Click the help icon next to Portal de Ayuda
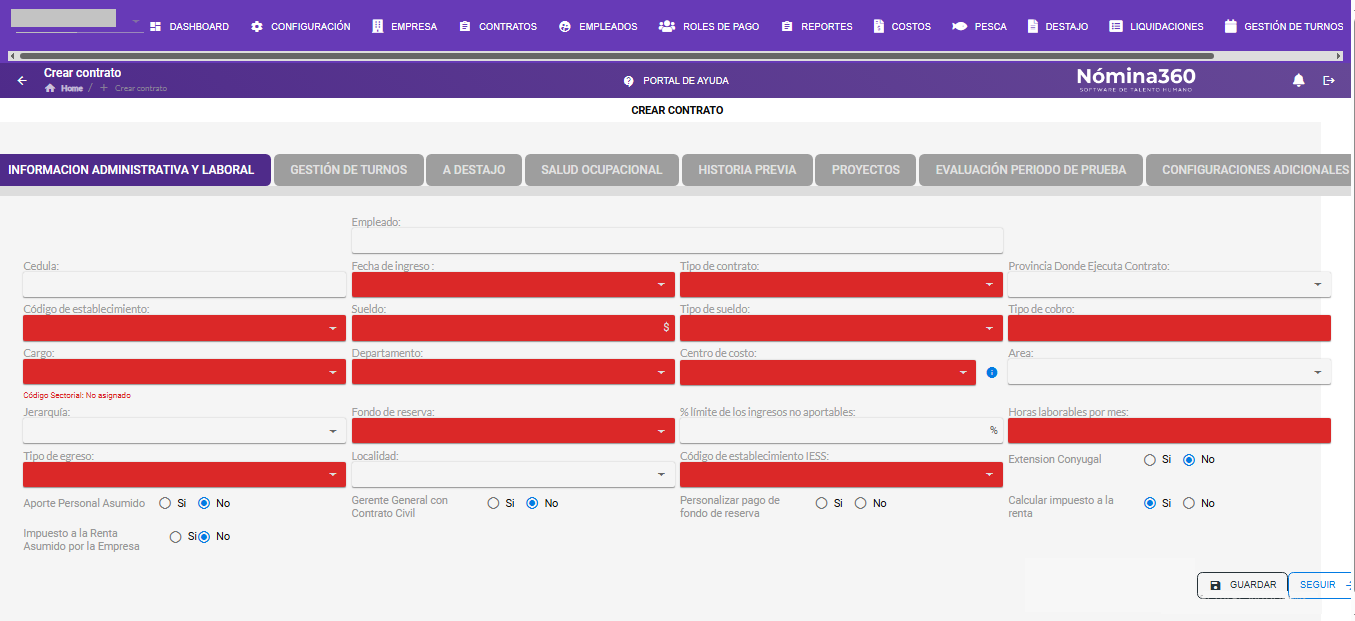1355x621 pixels. pos(629,80)
